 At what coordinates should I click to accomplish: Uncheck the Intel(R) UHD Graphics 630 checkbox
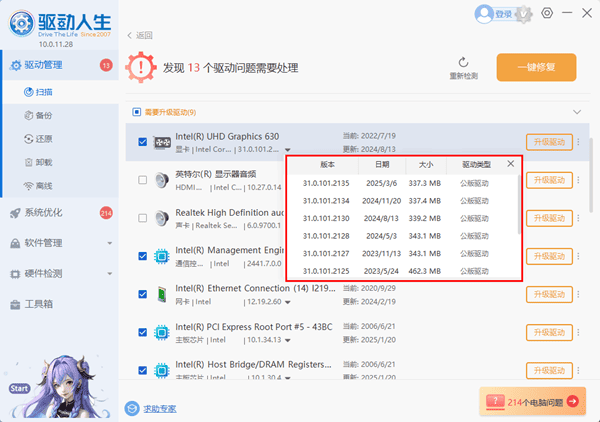(x=143, y=142)
